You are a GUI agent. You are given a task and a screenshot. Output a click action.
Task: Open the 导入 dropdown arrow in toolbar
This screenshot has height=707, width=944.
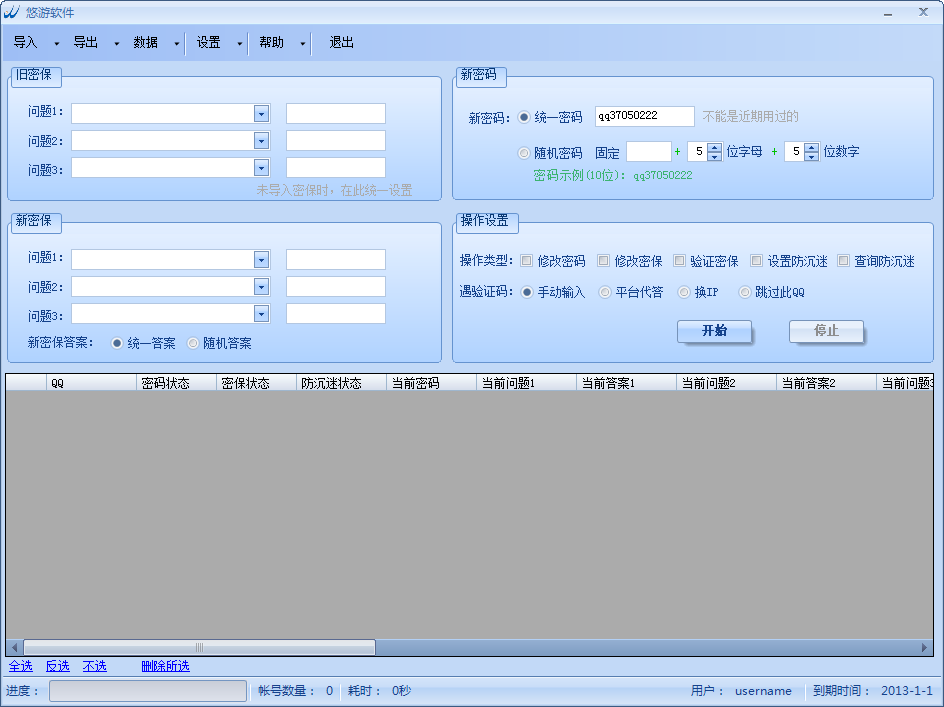coord(56,44)
